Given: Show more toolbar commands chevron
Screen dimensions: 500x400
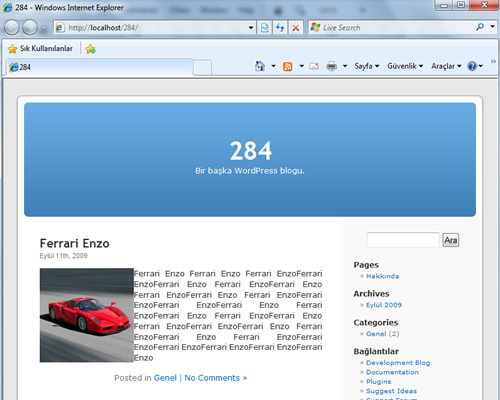Looking at the screenshot, I should pyautogui.click(x=493, y=61).
